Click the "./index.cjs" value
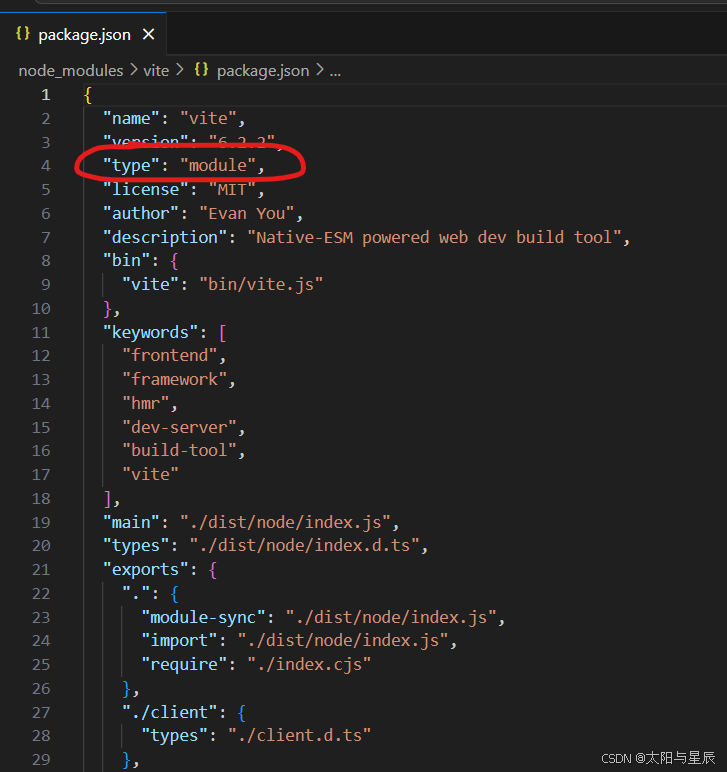 click(310, 665)
